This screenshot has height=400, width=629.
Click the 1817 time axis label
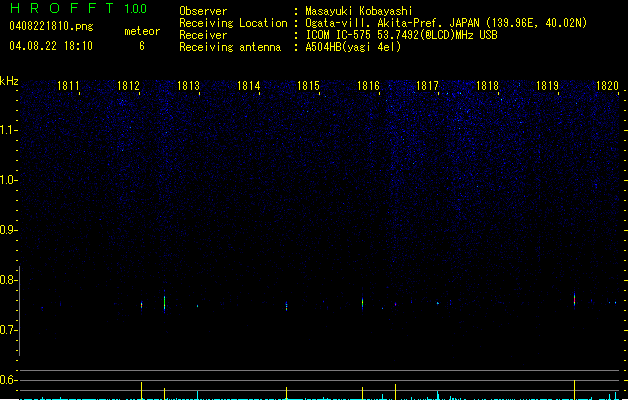click(427, 86)
